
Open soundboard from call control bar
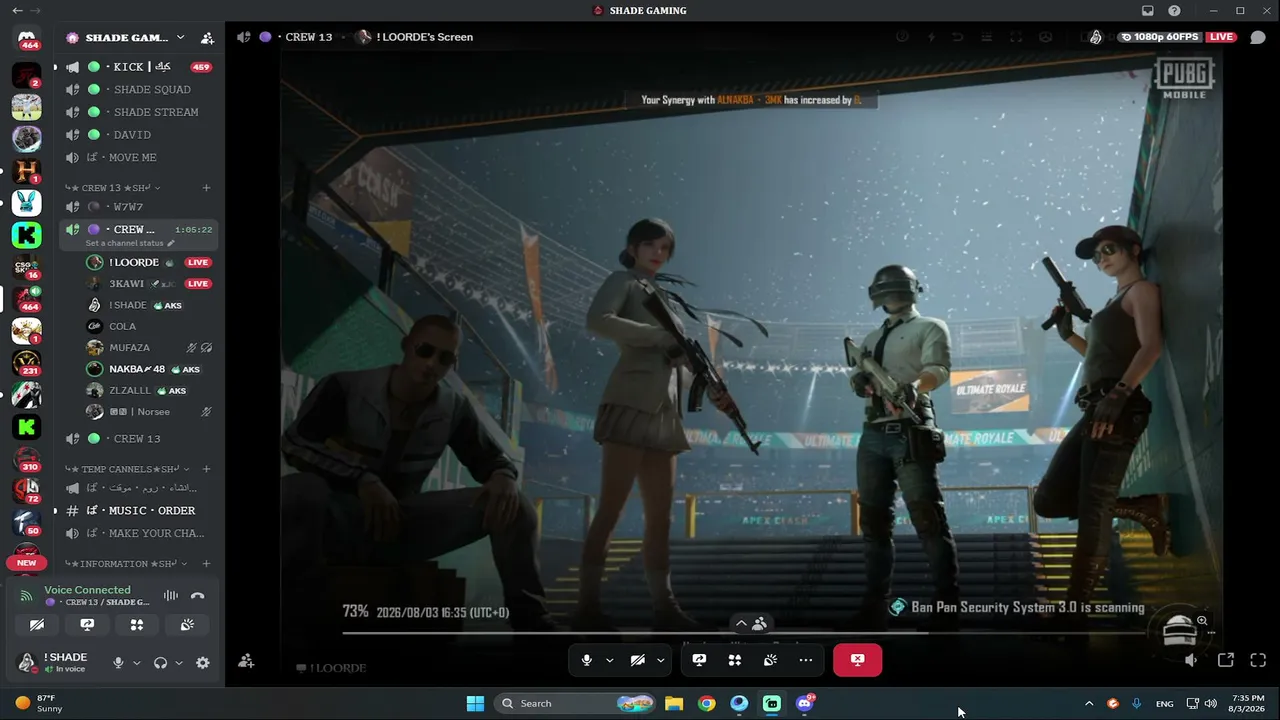click(770, 660)
